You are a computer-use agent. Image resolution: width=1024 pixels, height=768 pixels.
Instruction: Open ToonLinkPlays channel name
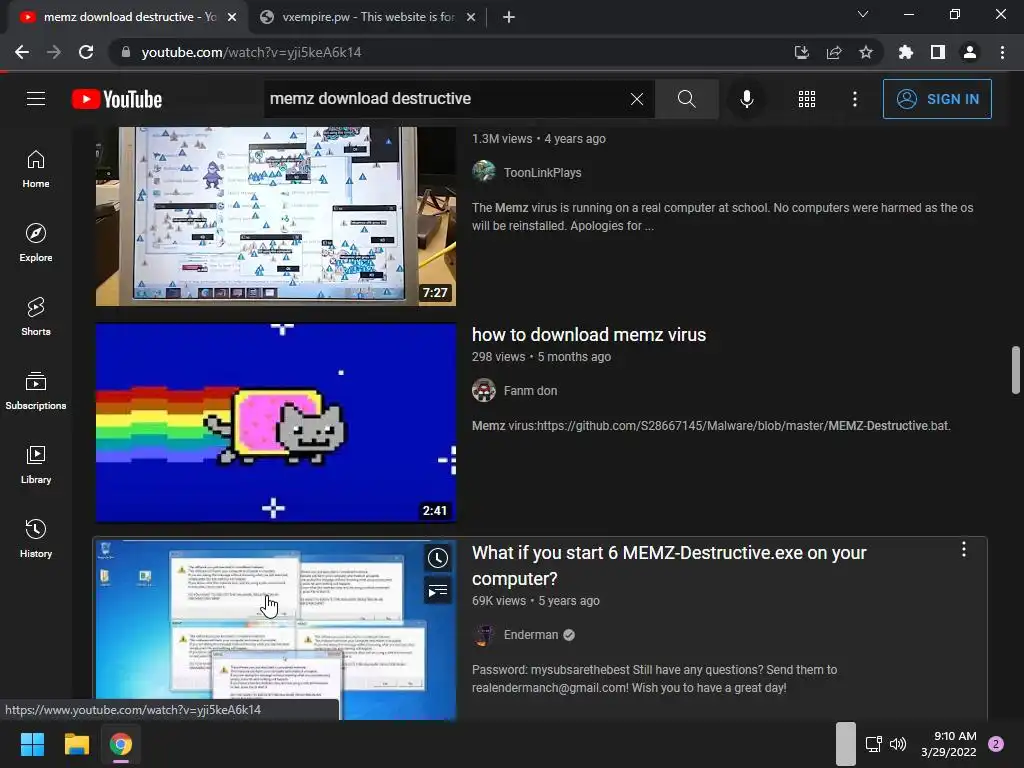[542, 172]
